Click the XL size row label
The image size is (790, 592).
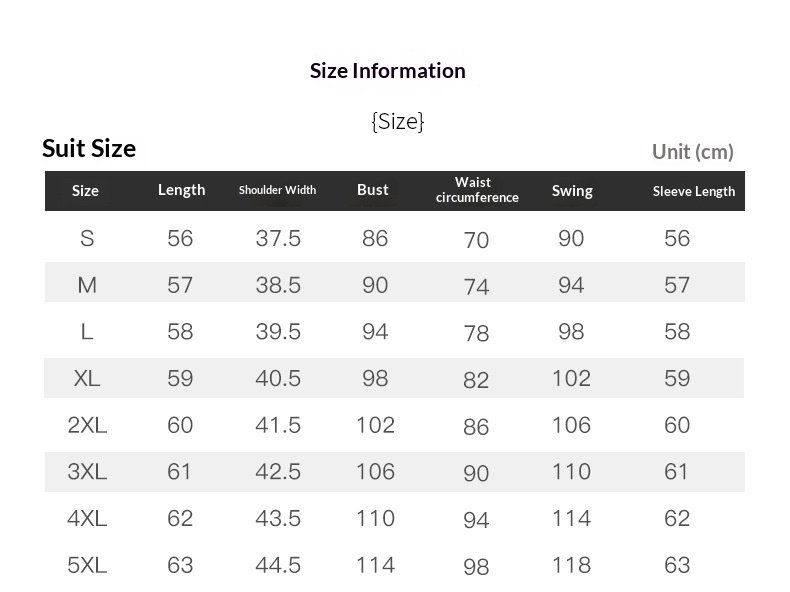pyautogui.click(x=87, y=379)
